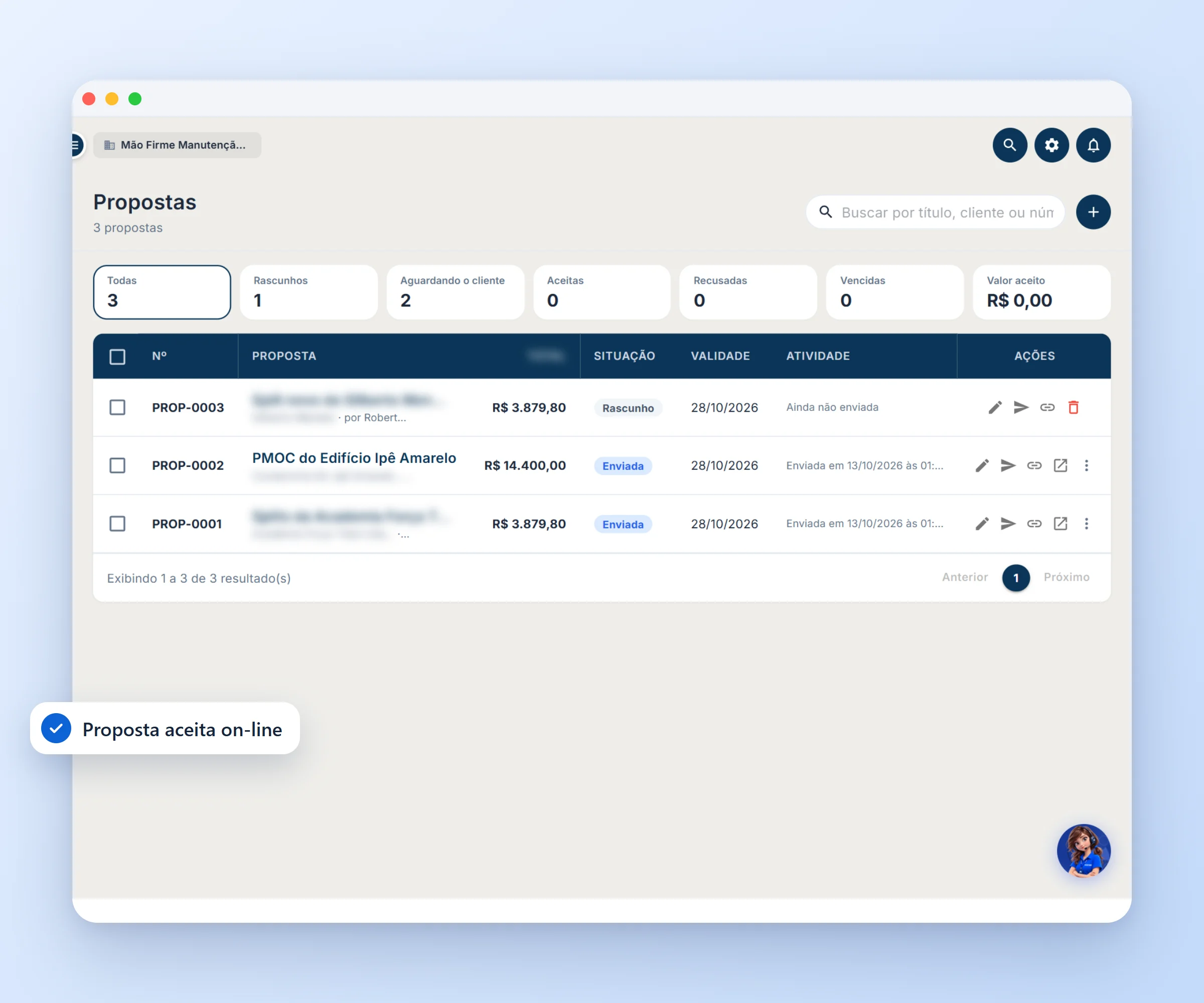1204x1003 pixels.
Task: Copy link of proposal PROP-0001
Action: point(1034,524)
